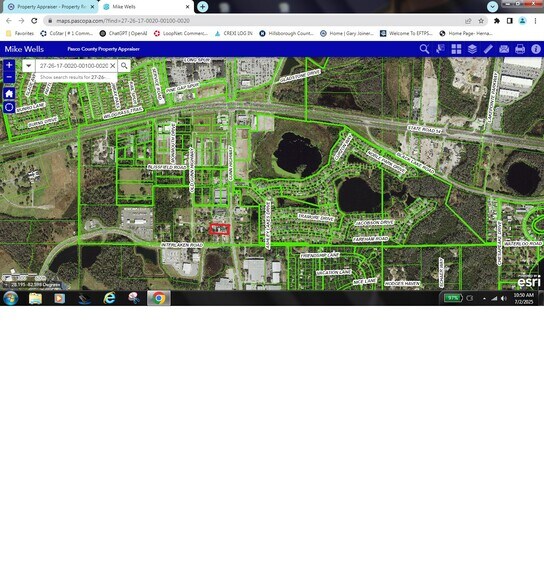Clear the parcel search text with X
The image size is (544, 588).
(112, 66)
